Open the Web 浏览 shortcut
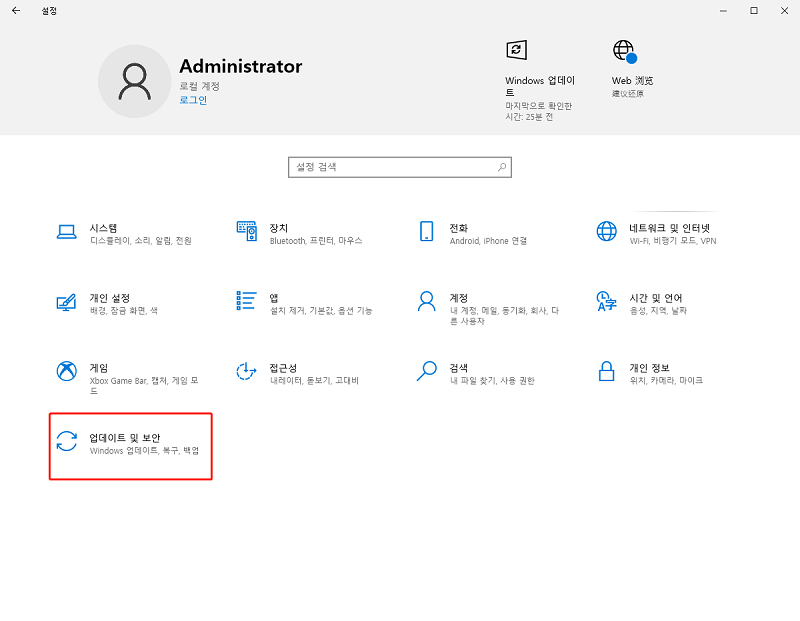This screenshot has height=621, width=800. 624,49
